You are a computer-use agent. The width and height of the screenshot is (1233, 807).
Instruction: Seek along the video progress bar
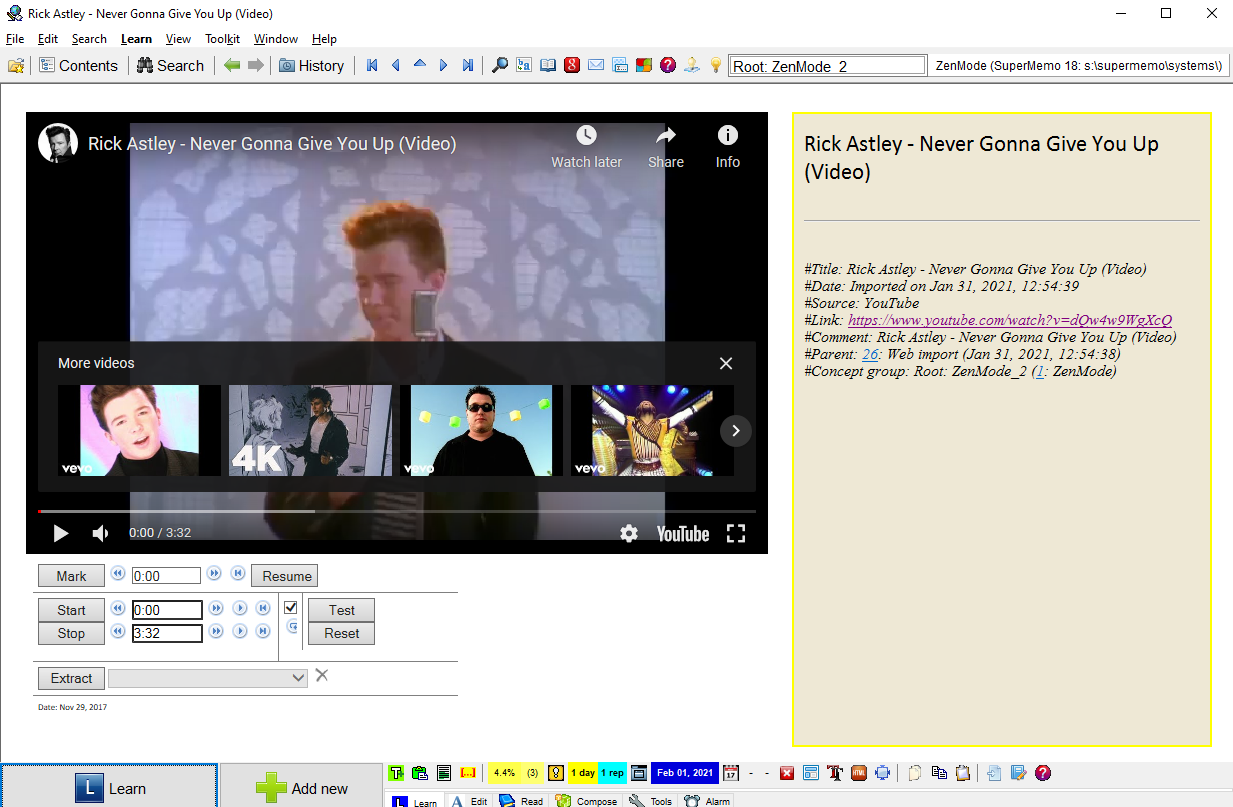397,511
